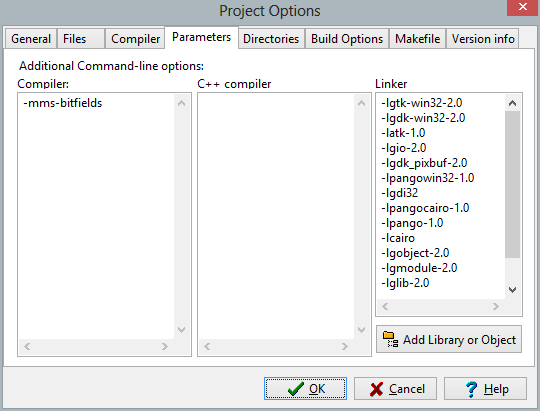Click the folder icon on Add Library button
The height and width of the screenshot is (411, 540).
coord(391,339)
